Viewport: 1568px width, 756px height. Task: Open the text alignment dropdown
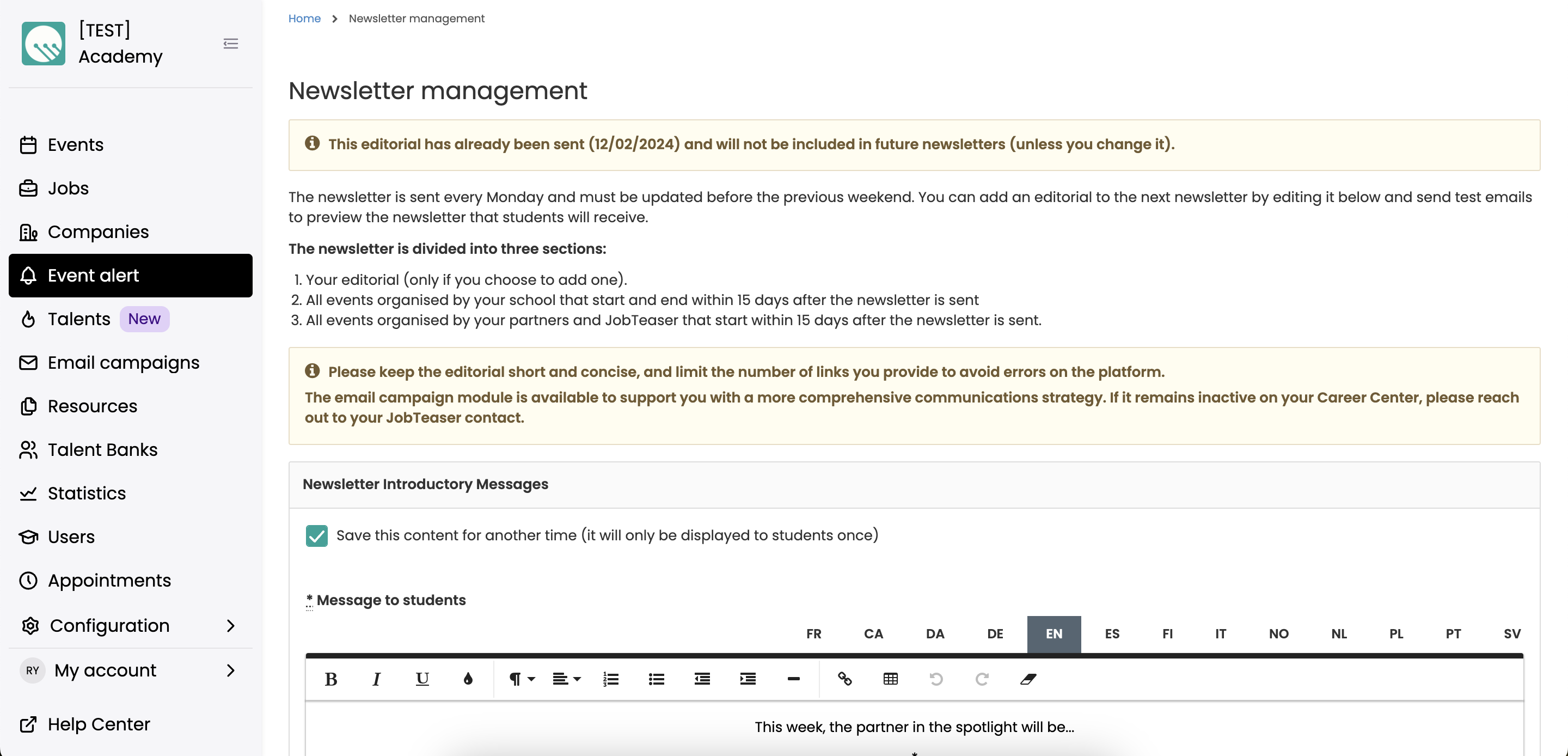pos(566,679)
